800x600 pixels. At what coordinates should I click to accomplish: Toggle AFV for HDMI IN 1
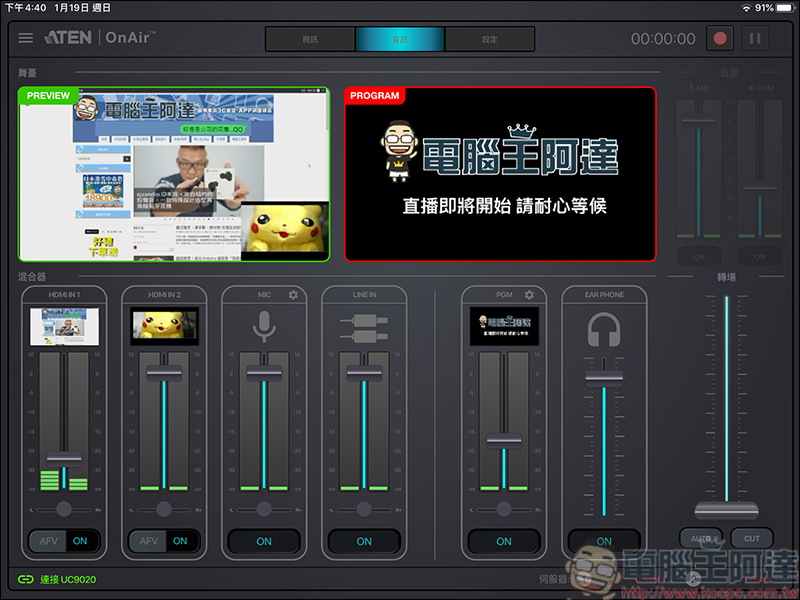[48, 541]
